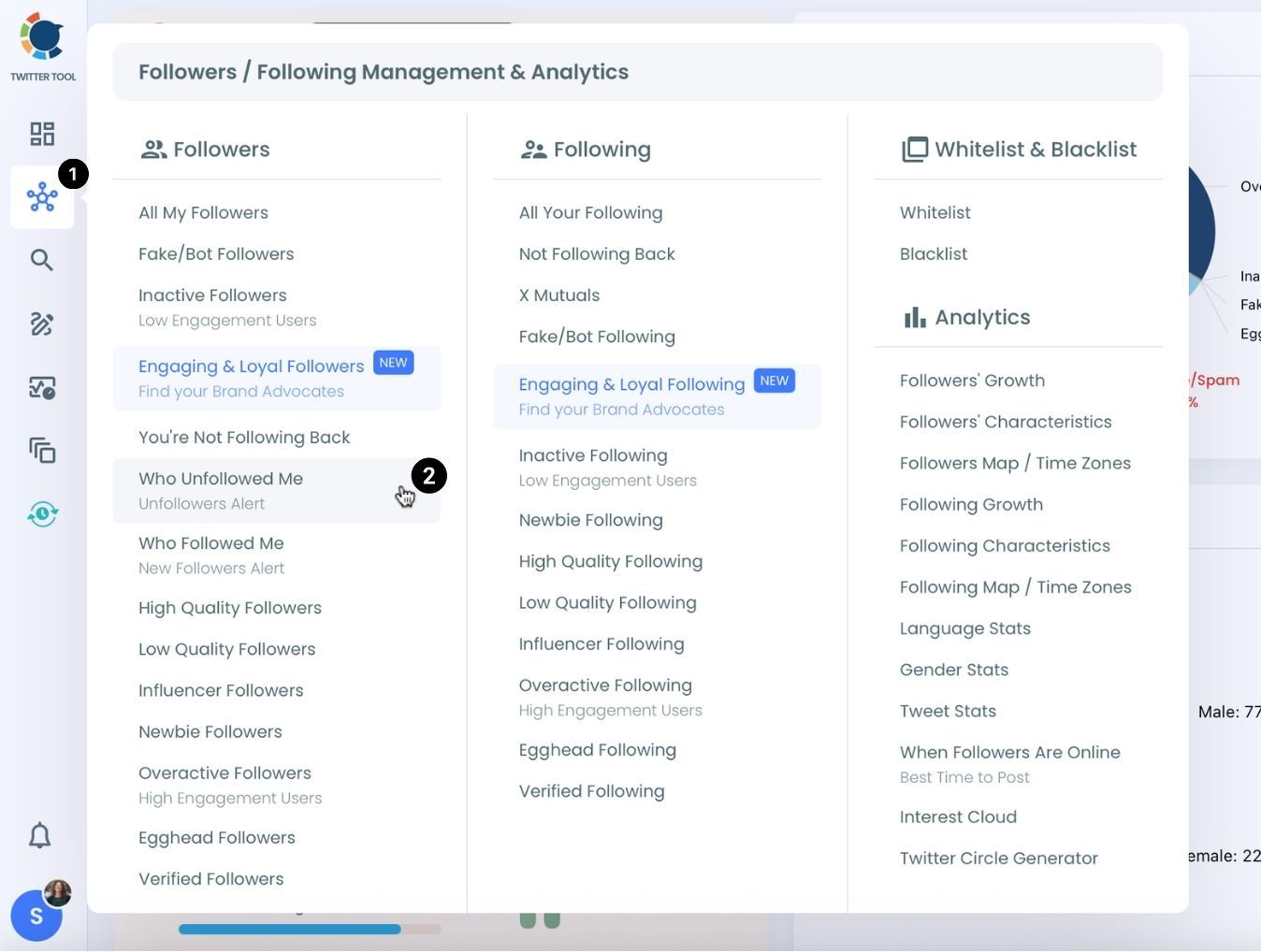
Task: Open Followers' Growth analytics
Action: pyautogui.click(x=972, y=381)
